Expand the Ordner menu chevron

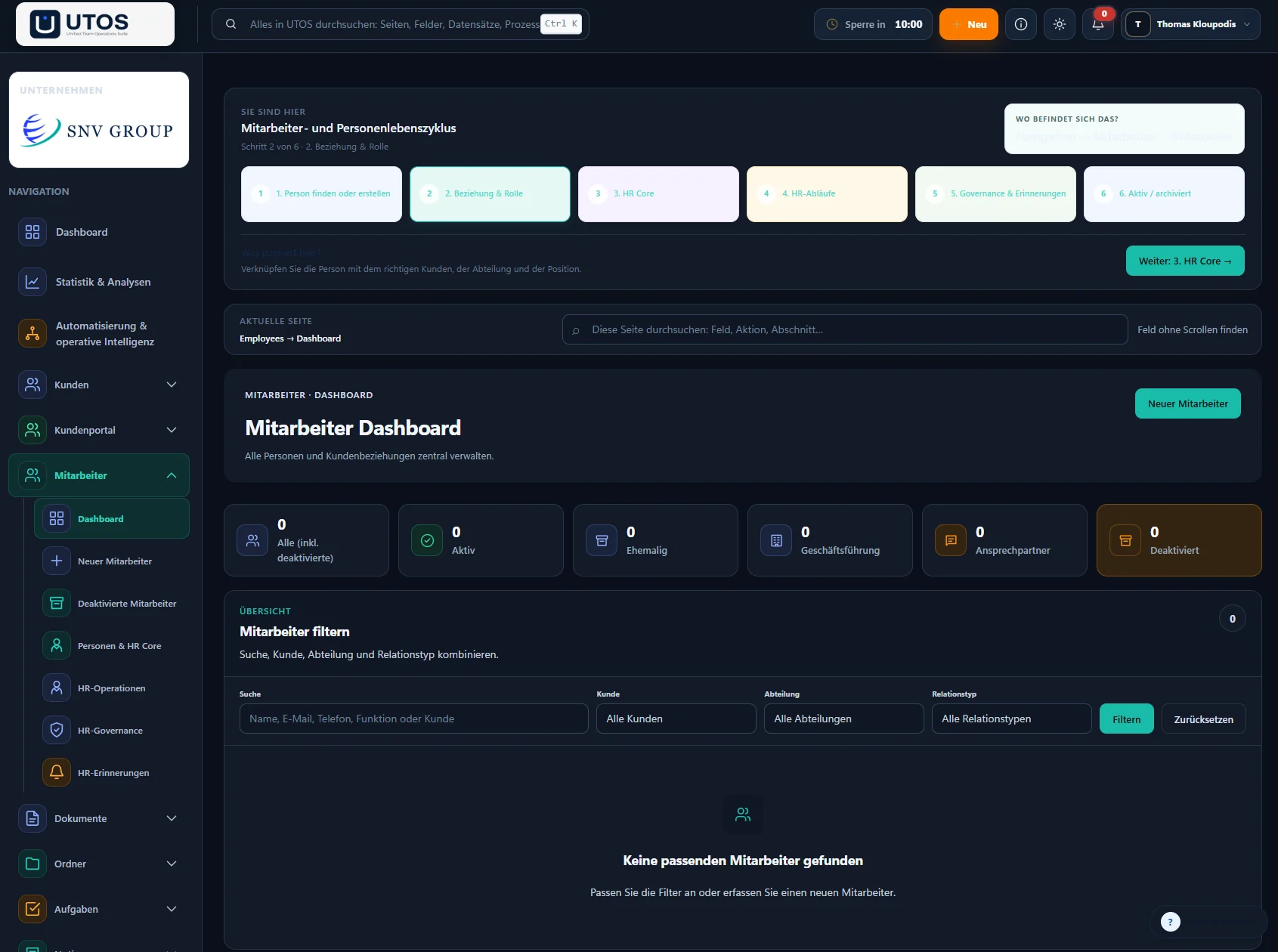pos(172,864)
